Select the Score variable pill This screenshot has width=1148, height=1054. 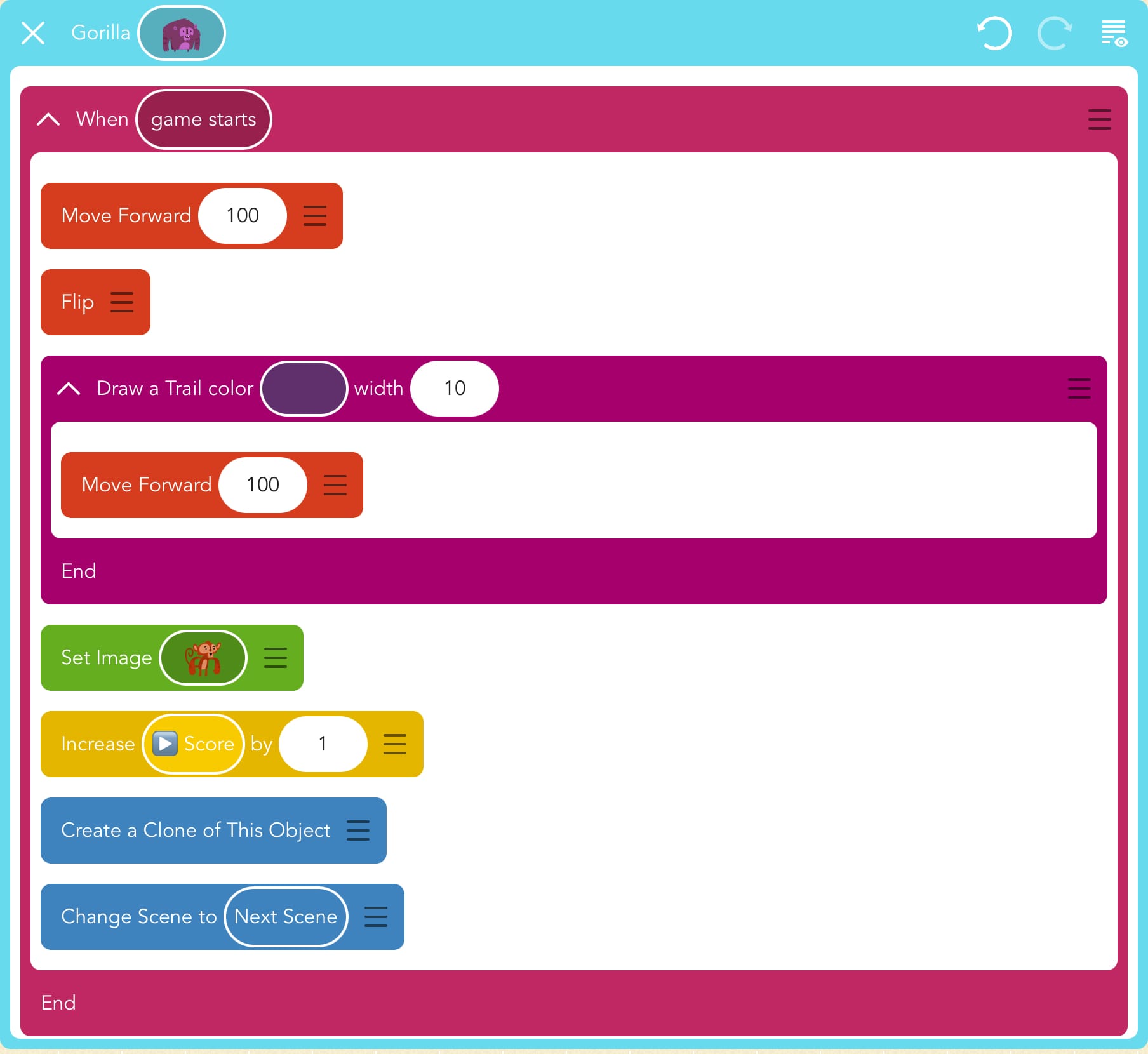(194, 744)
